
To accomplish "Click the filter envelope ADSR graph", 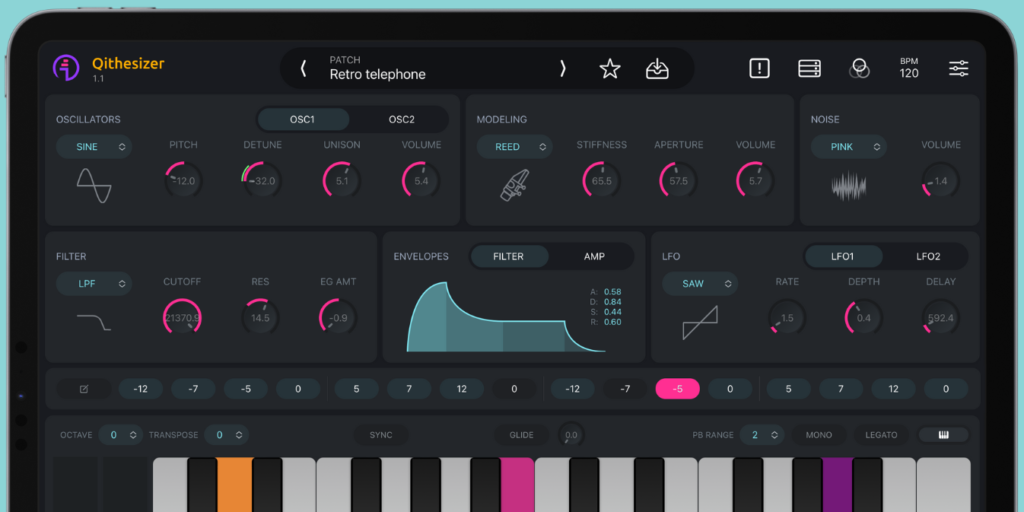I will point(506,317).
